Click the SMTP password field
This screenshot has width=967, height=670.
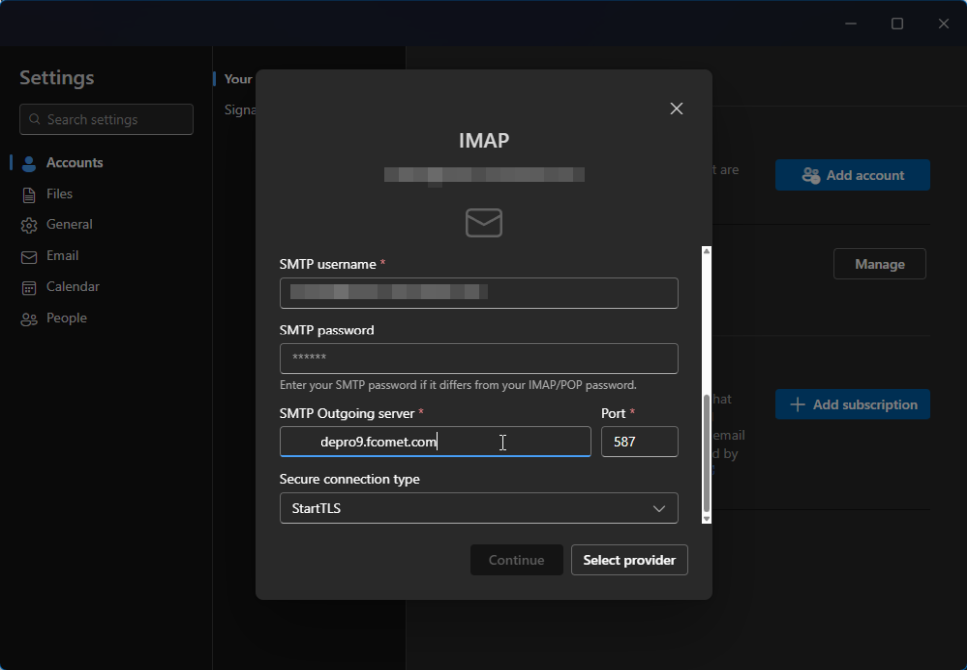[479, 358]
